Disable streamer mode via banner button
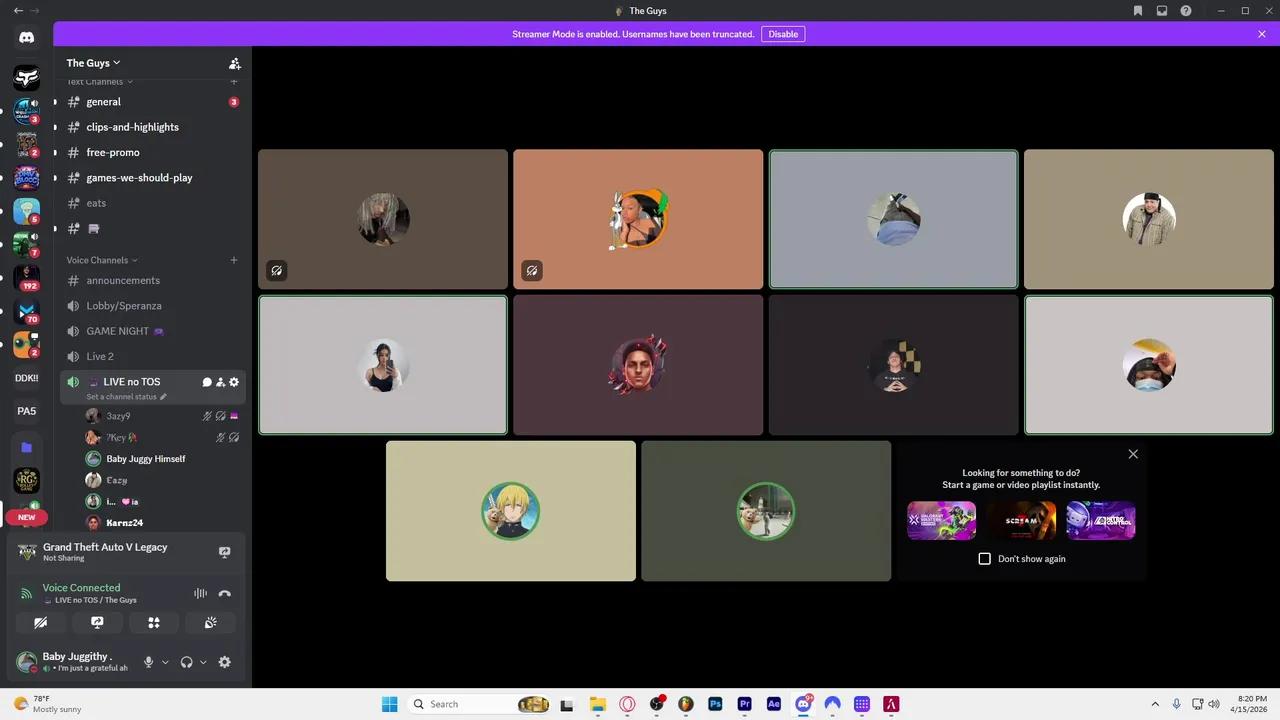1280x720 pixels. click(x=783, y=34)
